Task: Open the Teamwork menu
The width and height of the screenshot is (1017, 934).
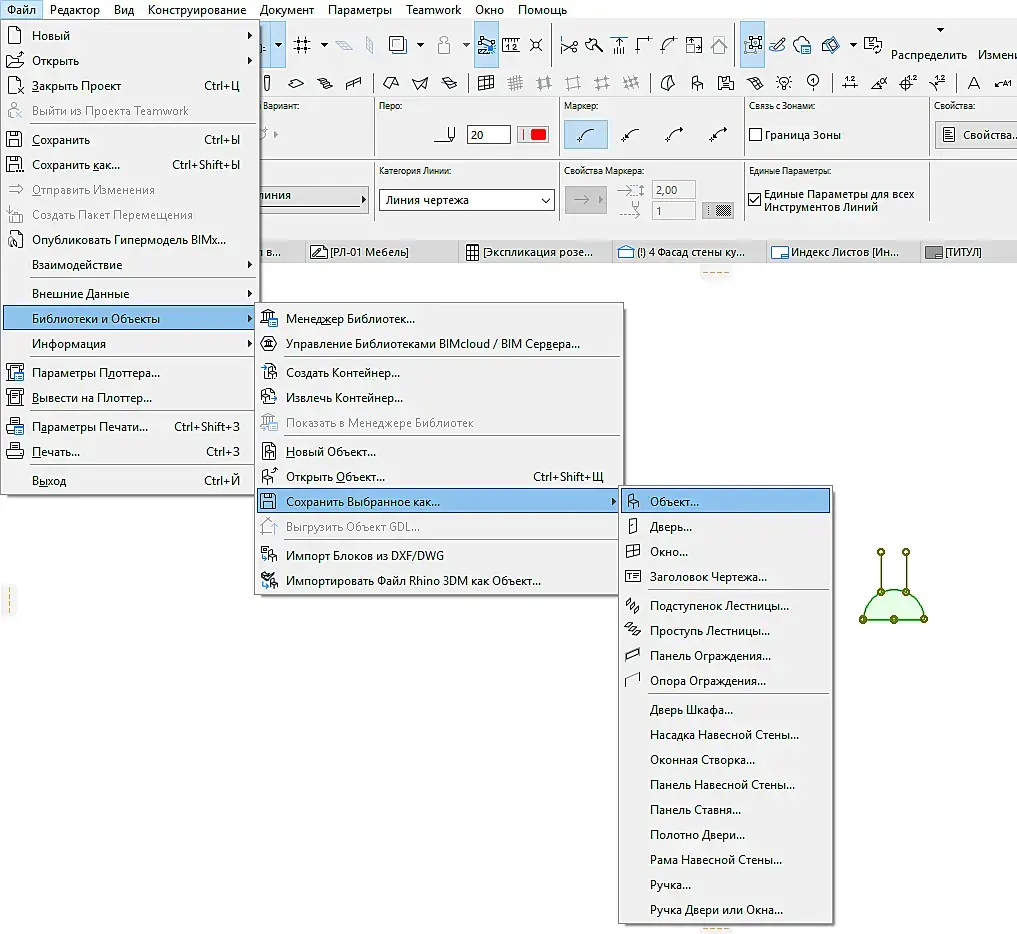Action: click(x=433, y=10)
